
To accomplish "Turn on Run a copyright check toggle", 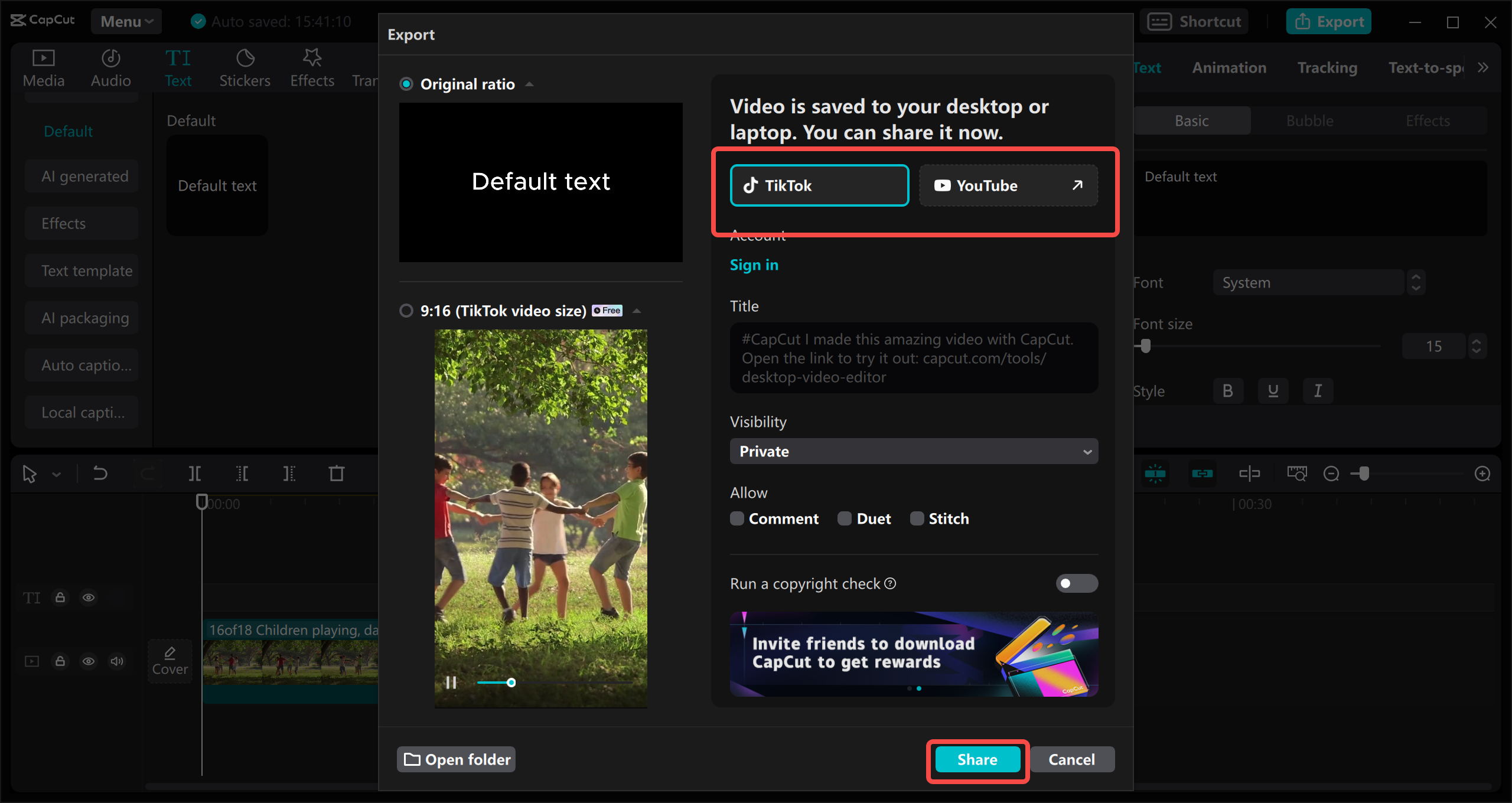I will [1076, 583].
